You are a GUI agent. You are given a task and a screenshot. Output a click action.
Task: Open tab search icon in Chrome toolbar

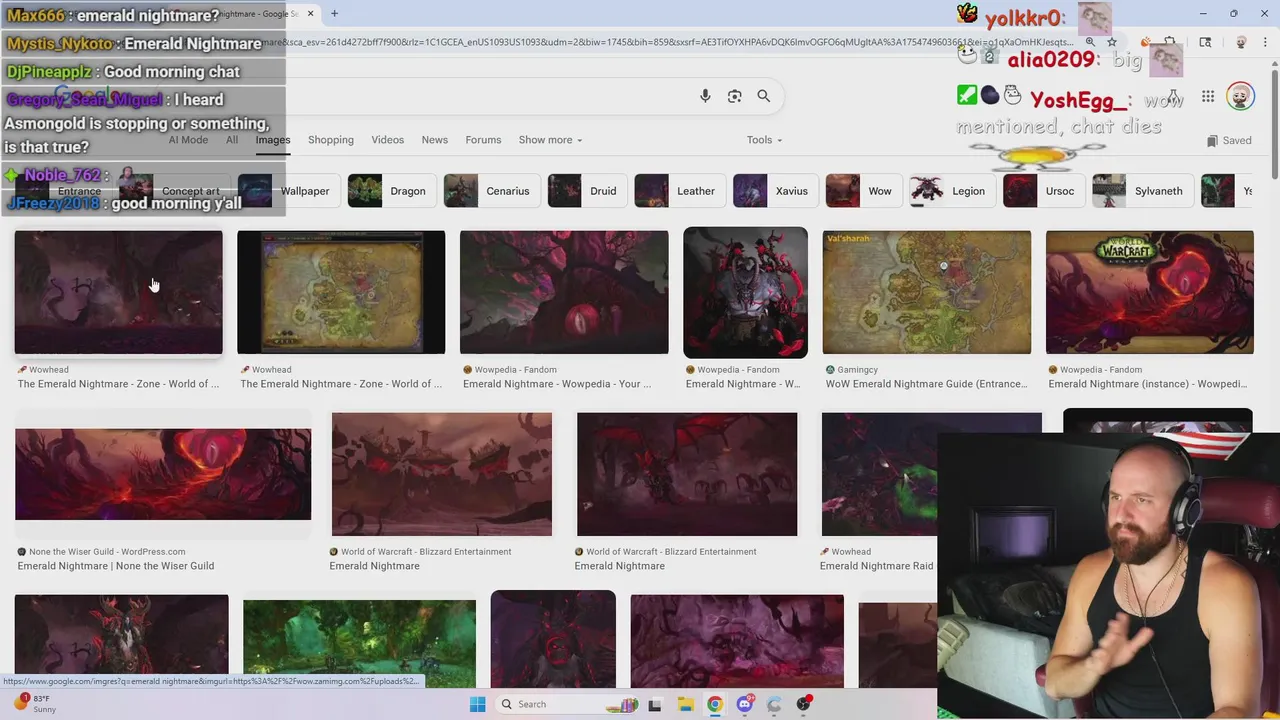(1205, 42)
